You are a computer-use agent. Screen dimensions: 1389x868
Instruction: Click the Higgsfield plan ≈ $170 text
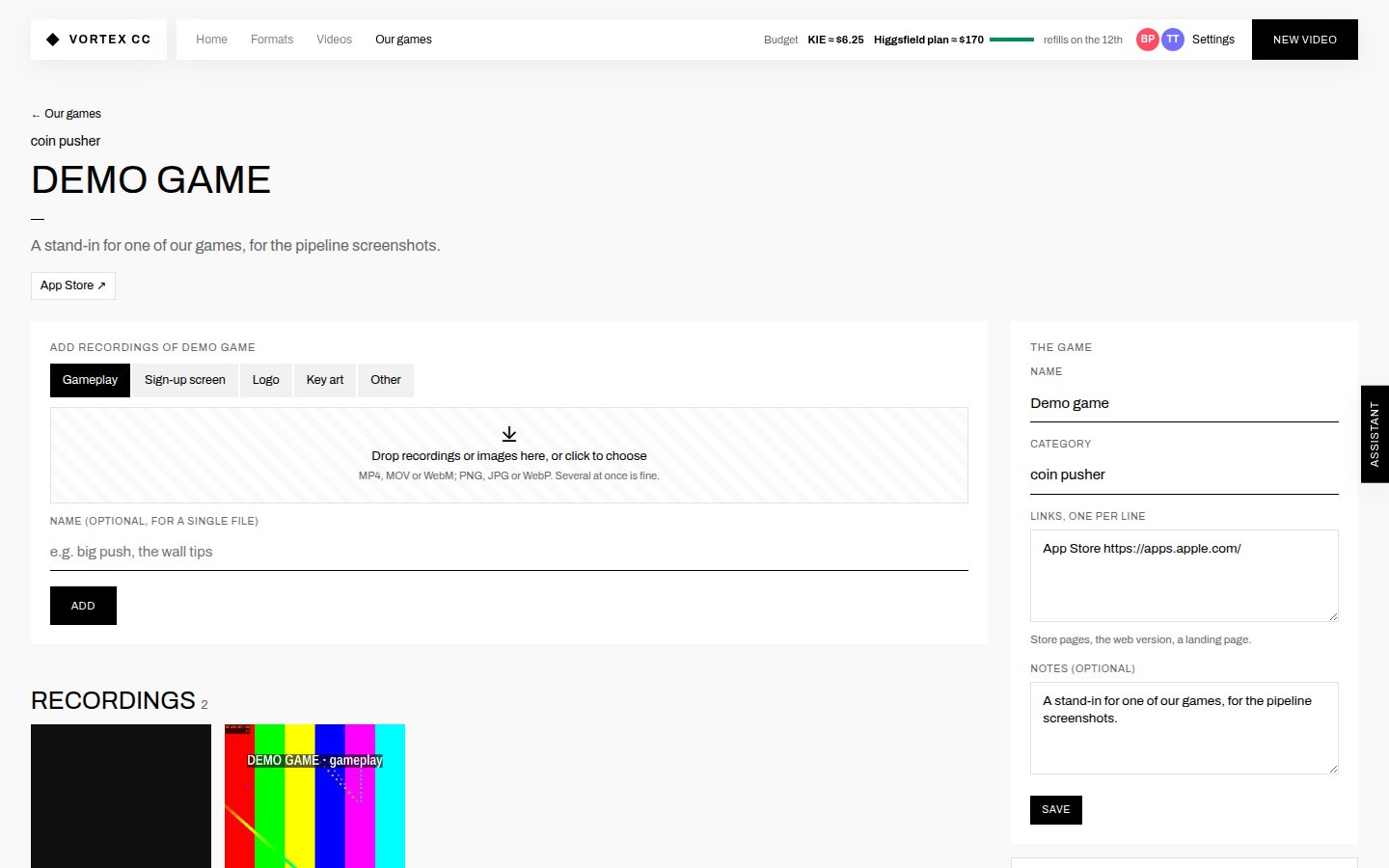[x=929, y=40]
